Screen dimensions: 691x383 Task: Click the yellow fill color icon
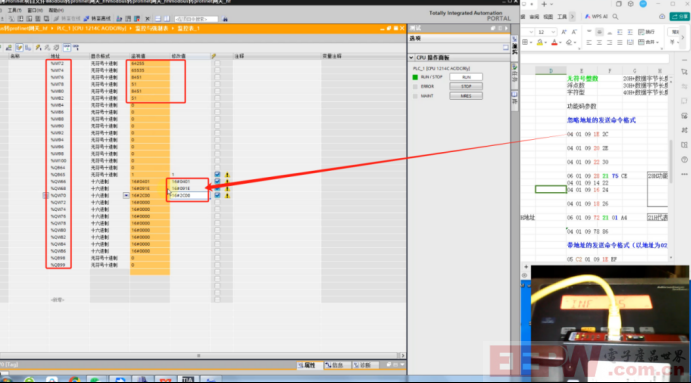coord(540,43)
